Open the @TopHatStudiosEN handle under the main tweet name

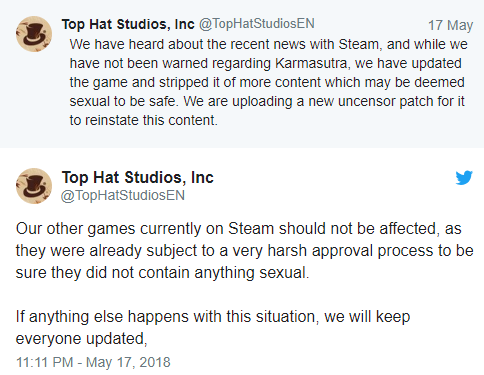tap(123, 195)
